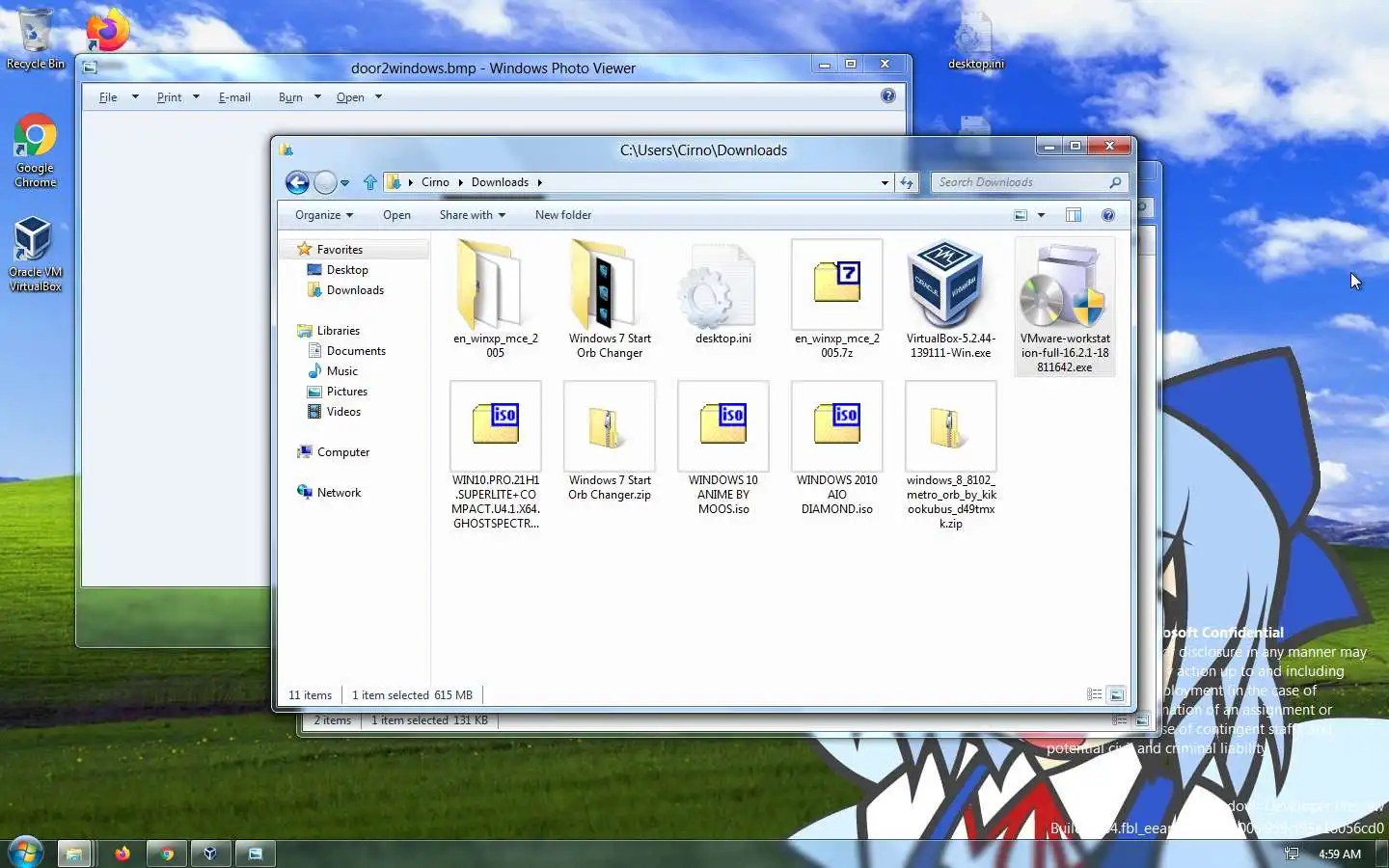The height and width of the screenshot is (868, 1389).
Task: Open the recent pages dropdown arrow
Action: (x=344, y=182)
